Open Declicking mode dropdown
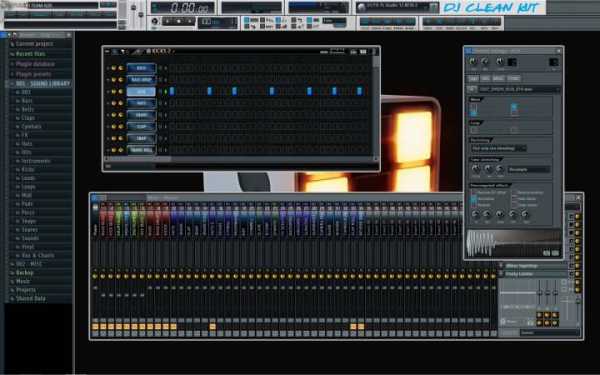Image resolution: width=600 pixels, height=375 pixels. (x=499, y=148)
